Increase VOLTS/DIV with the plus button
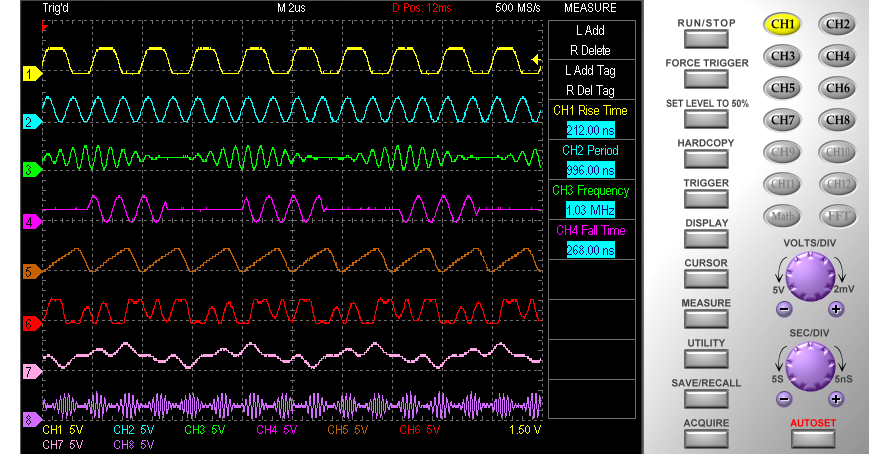This screenshot has width=890, height=454. [836, 309]
